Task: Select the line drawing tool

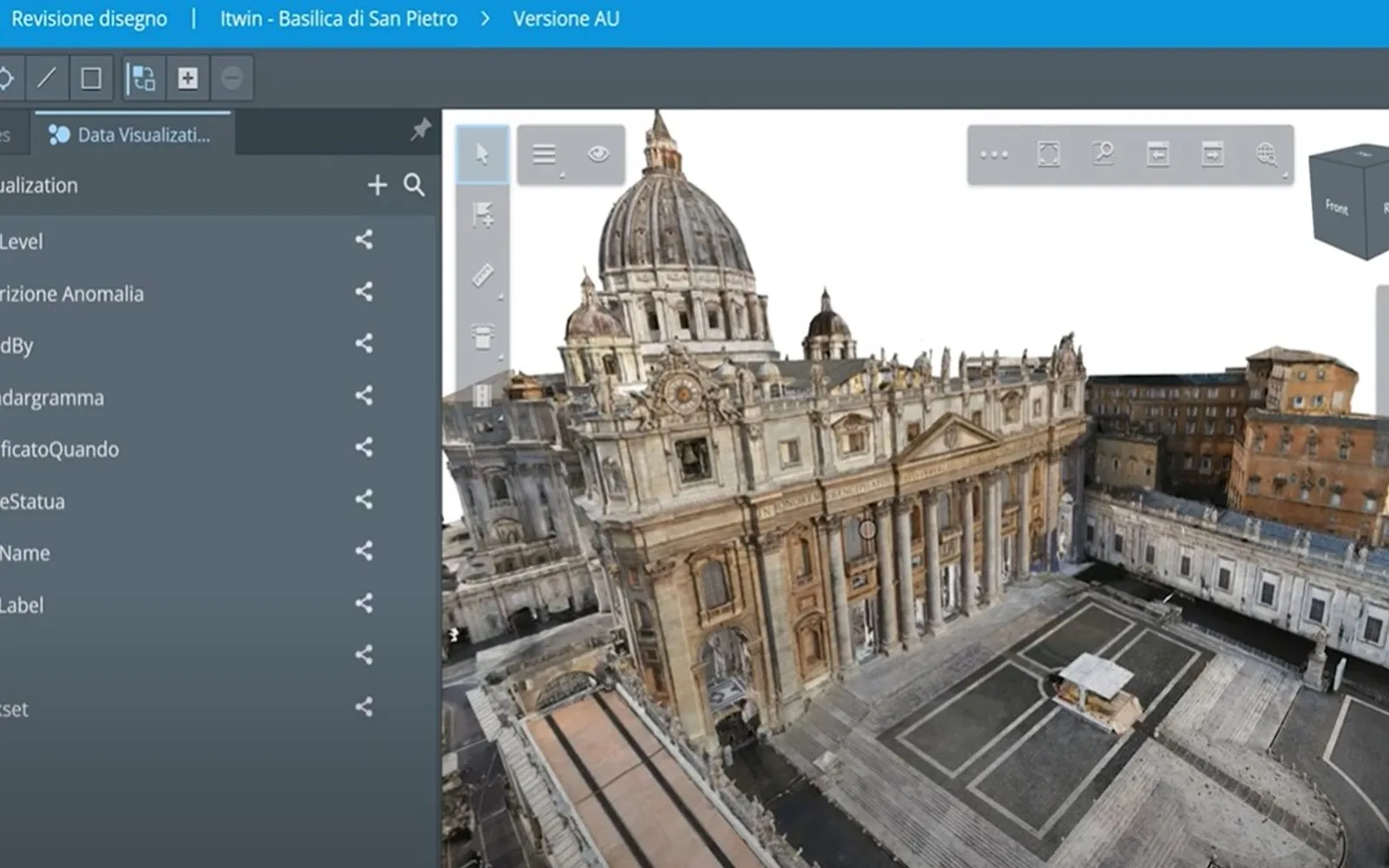Action: (47, 78)
